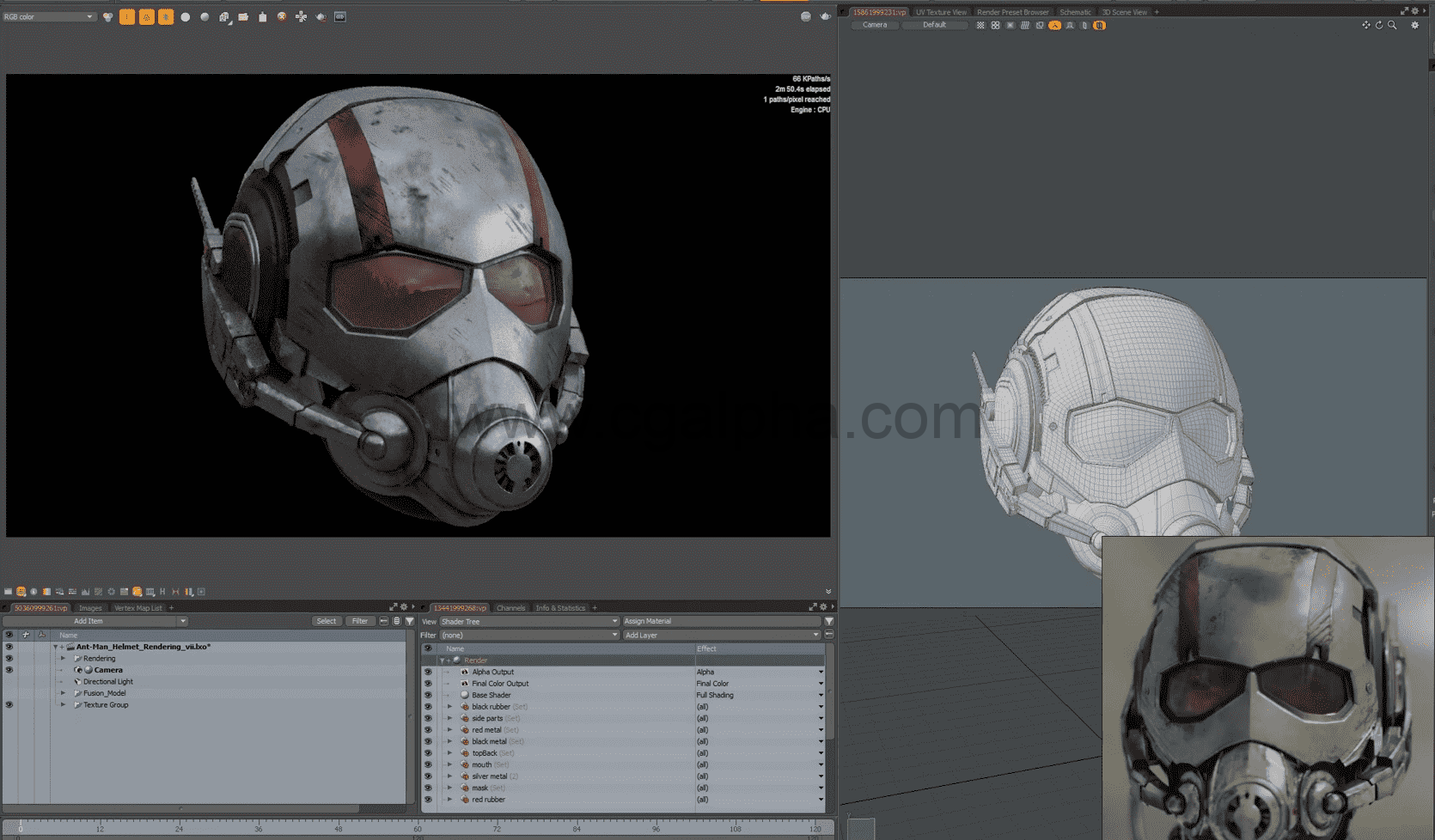The image size is (1435, 840).
Task: Switch to the Images tab
Action: coord(90,608)
